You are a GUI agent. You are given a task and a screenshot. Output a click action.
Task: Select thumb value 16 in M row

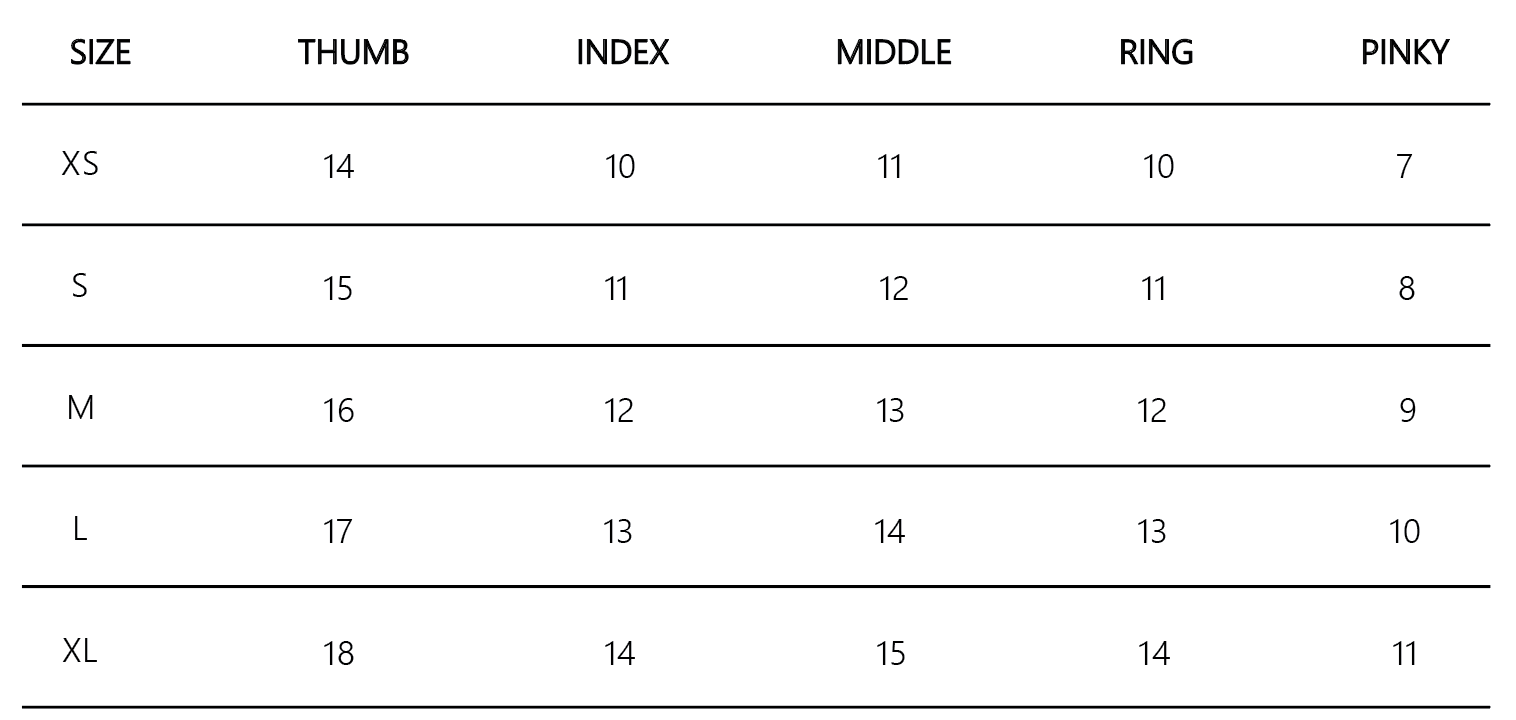(339, 411)
